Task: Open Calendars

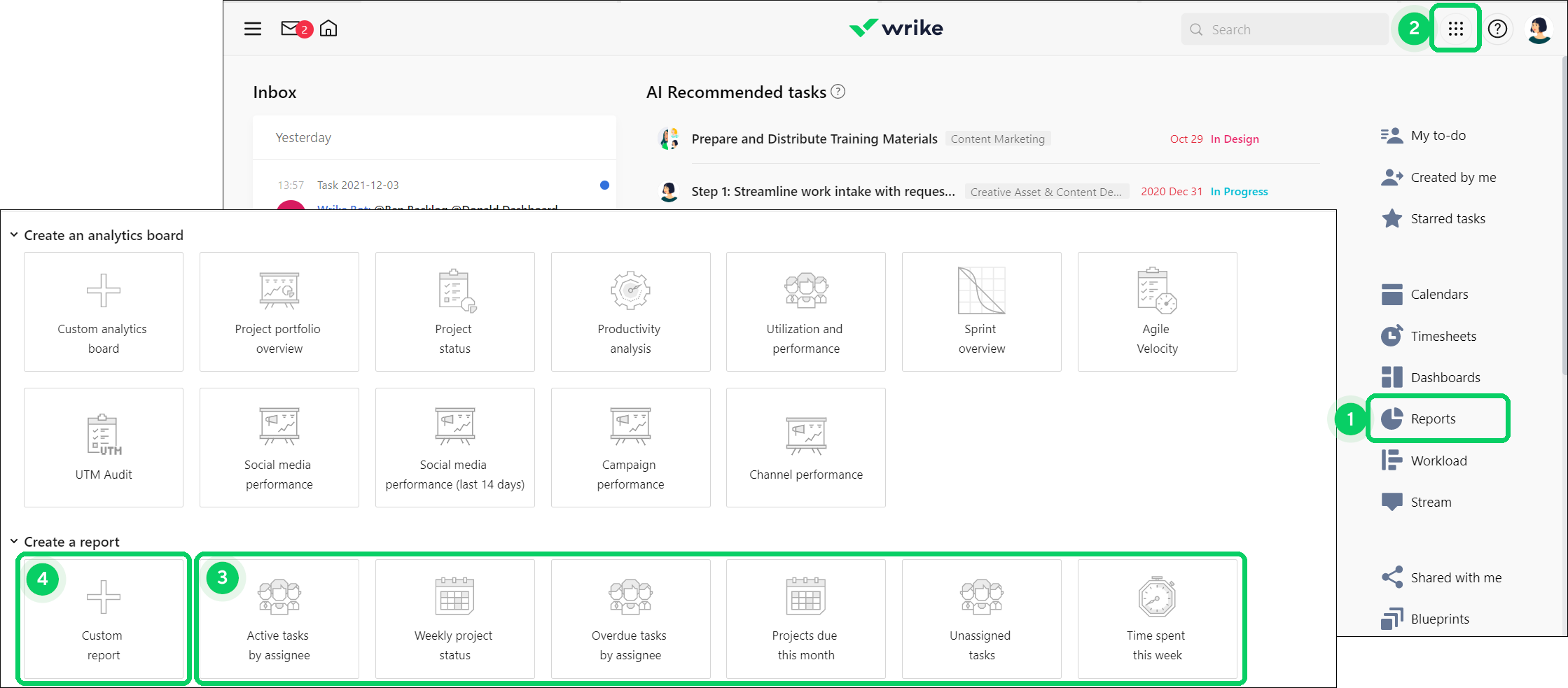Action: click(1424, 295)
